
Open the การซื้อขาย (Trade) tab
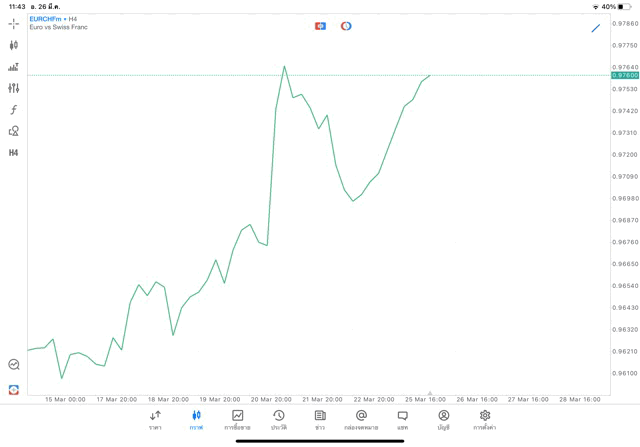[x=237, y=420]
